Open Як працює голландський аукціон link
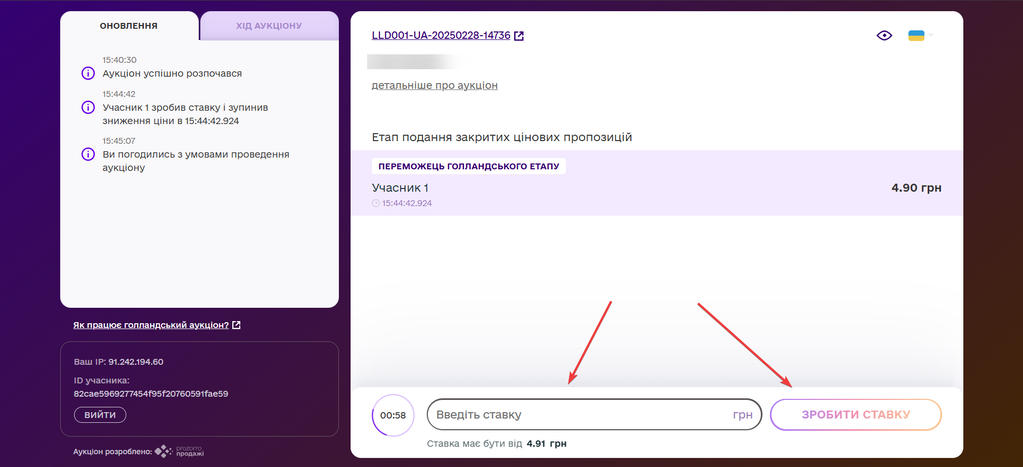 [150, 326]
